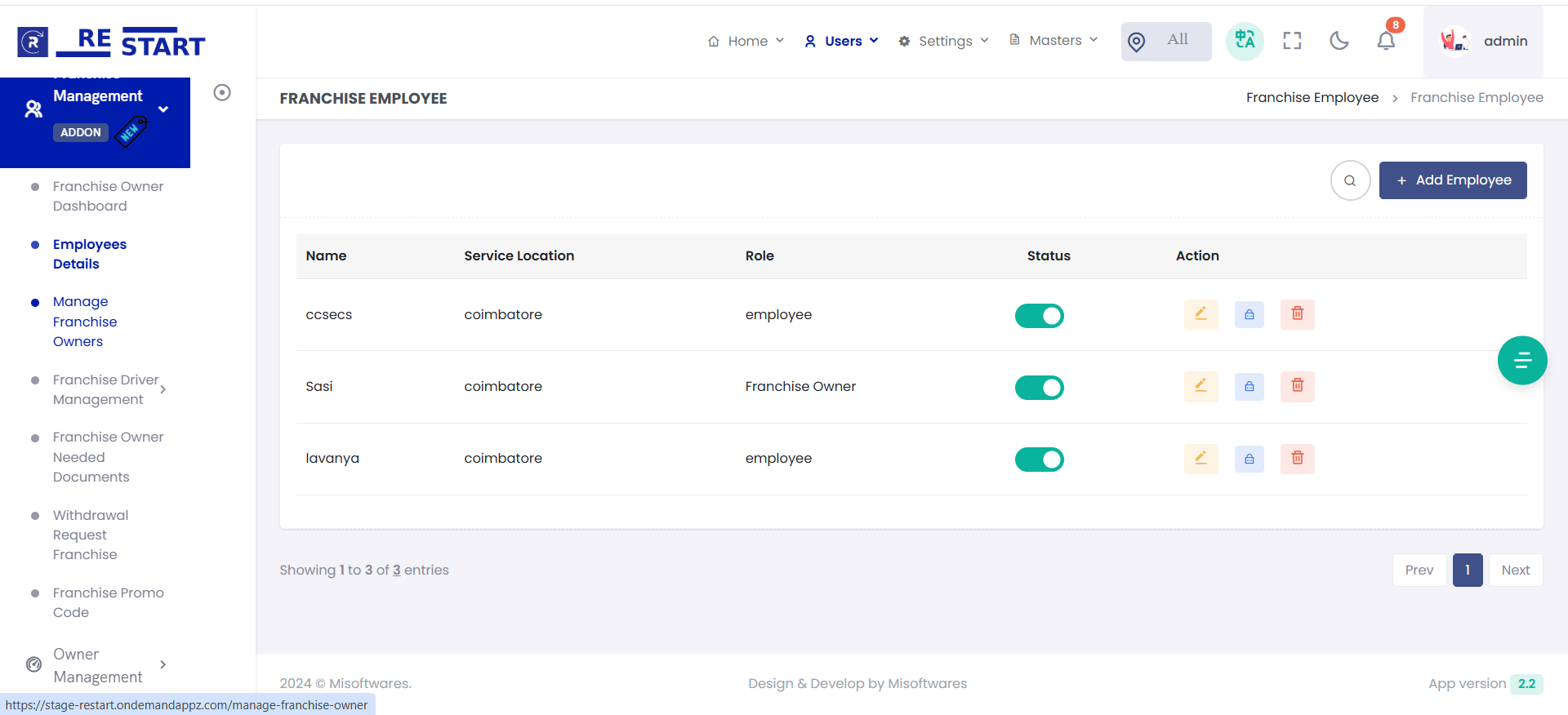The image size is (1568, 715).
Task: Open the floating green menu button
Action: coord(1521,360)
